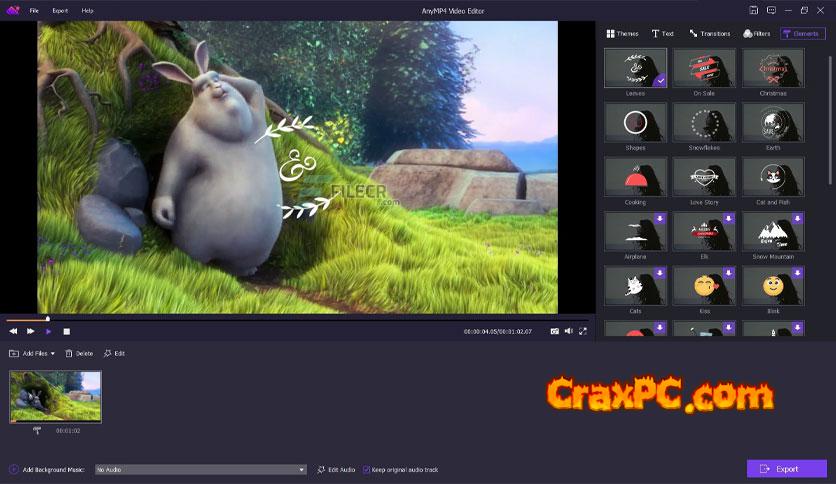
Task: Rewind the video playback
Action: pos(13,331)
